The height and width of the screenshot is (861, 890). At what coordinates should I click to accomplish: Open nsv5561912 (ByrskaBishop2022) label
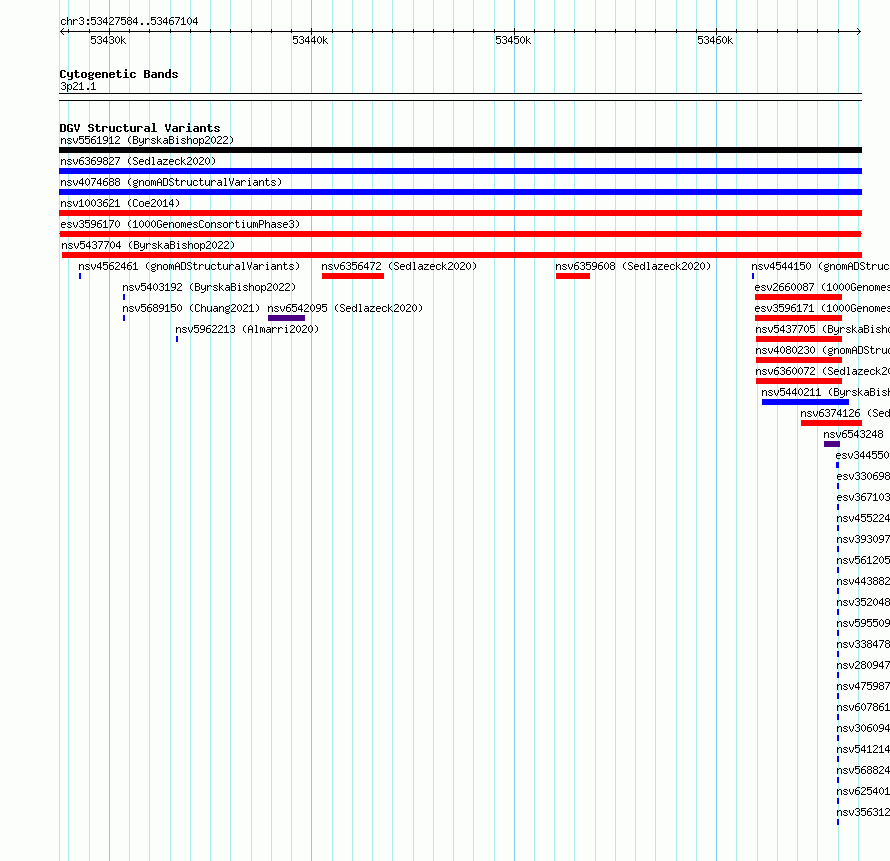pos(147,140)
